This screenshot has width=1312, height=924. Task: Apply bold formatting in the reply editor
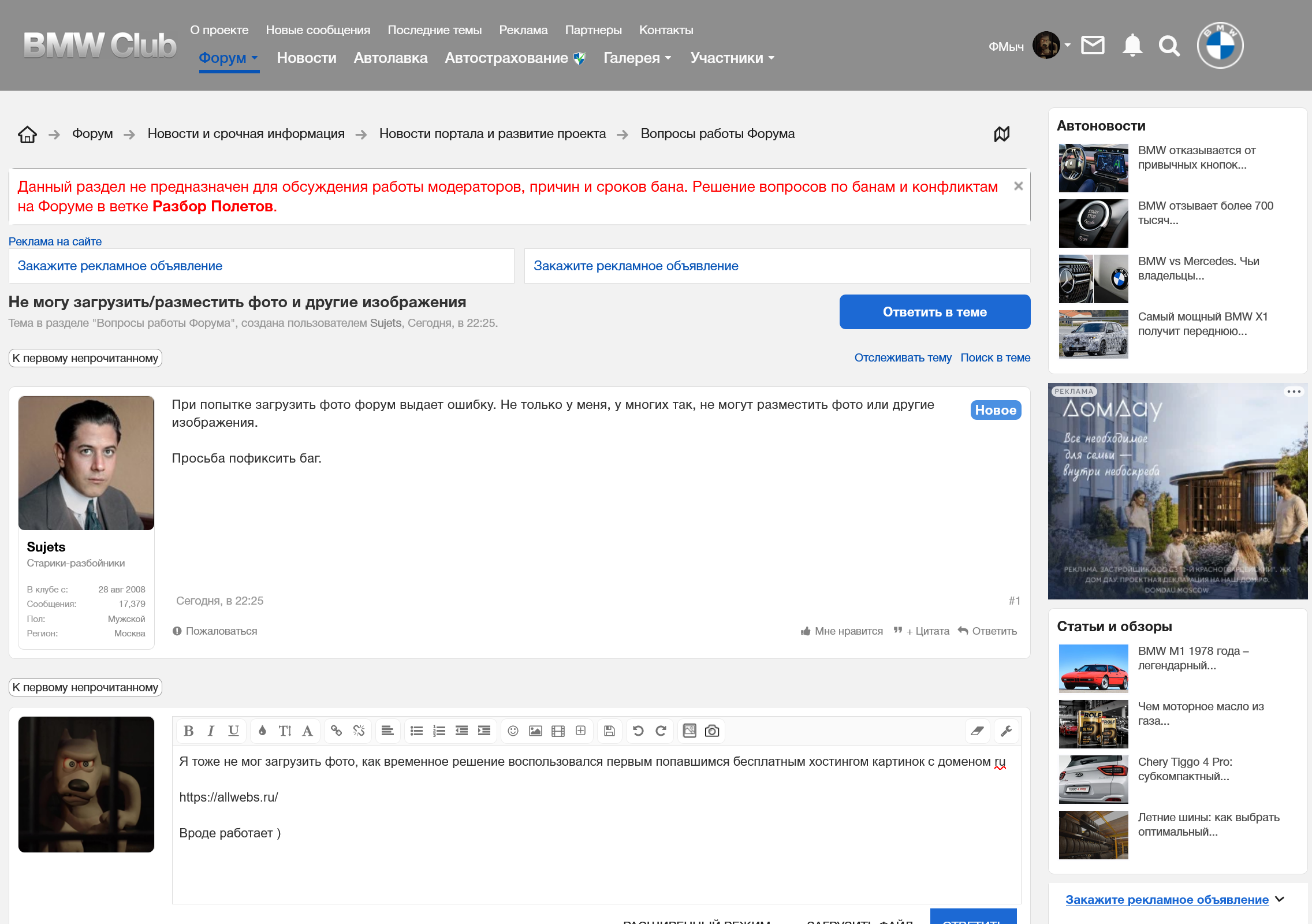click(188, 731)
